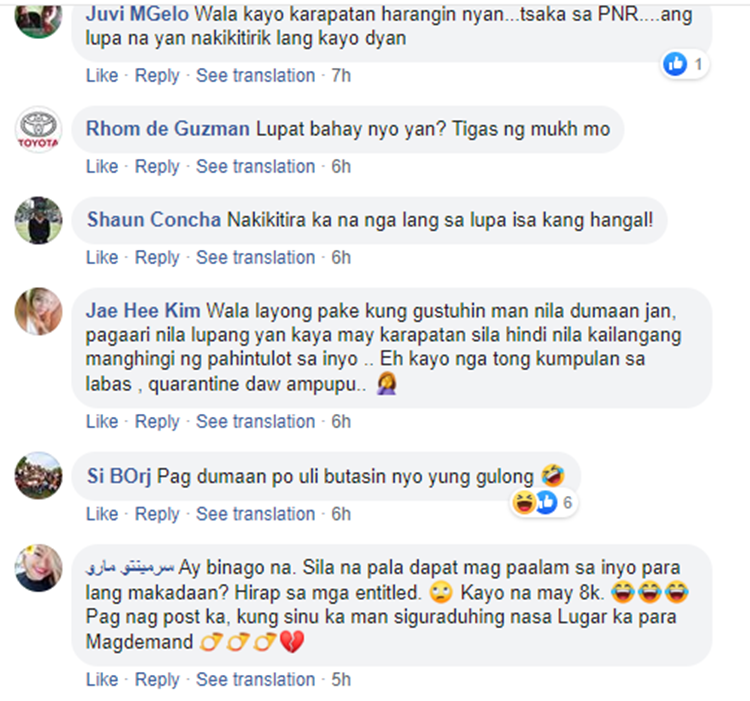Open Si BOrj's profile avatar
750x701 pixels.
[x=38, y=476]
